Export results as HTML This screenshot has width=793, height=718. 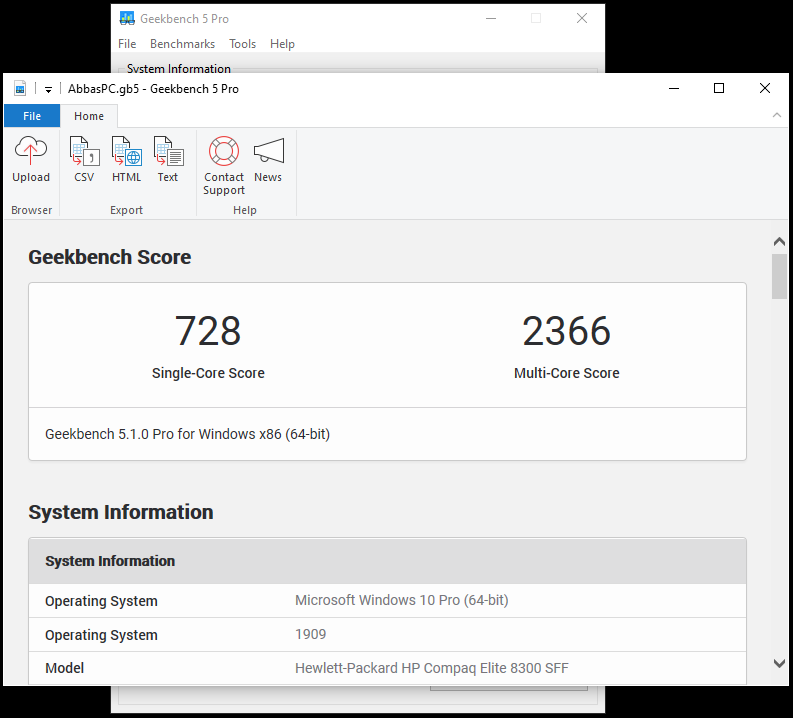coord(126,159)
